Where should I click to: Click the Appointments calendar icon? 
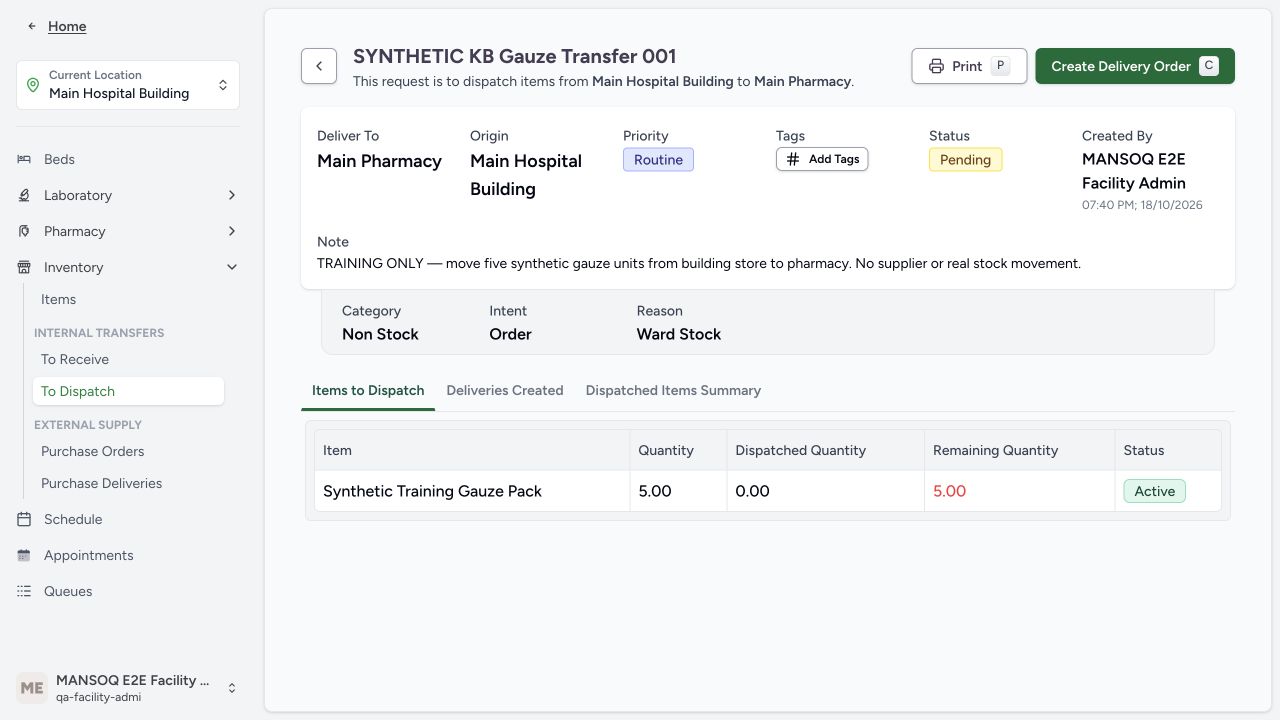(x=24, y=555)
